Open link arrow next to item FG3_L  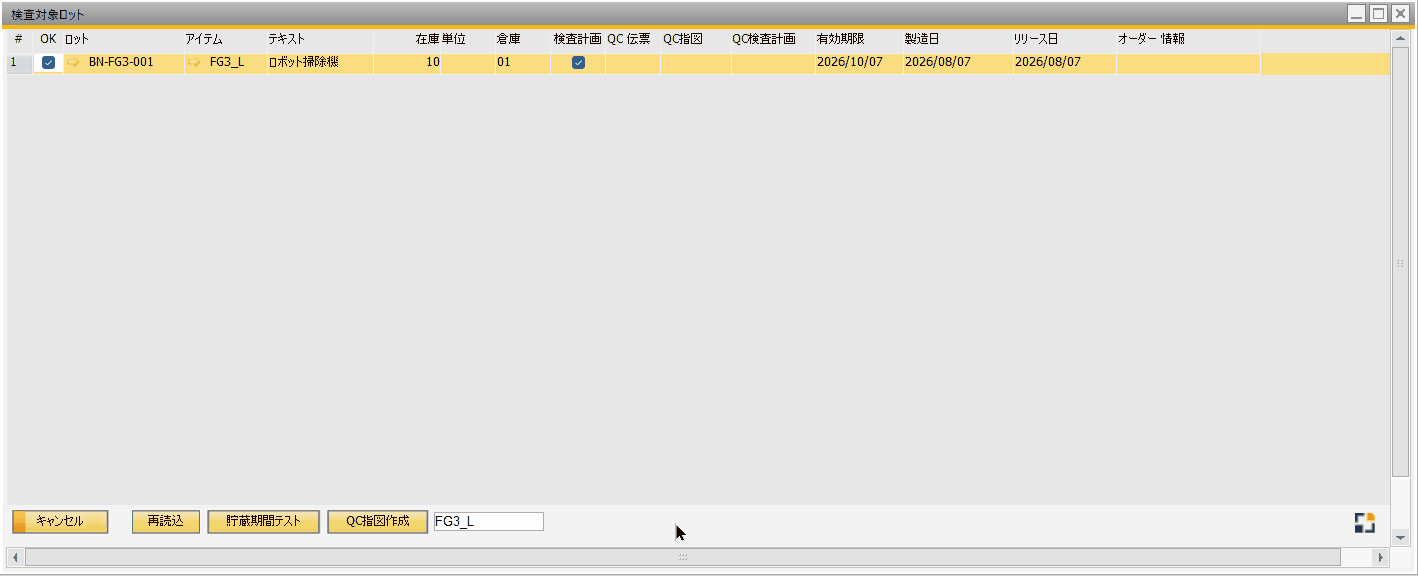194,62
